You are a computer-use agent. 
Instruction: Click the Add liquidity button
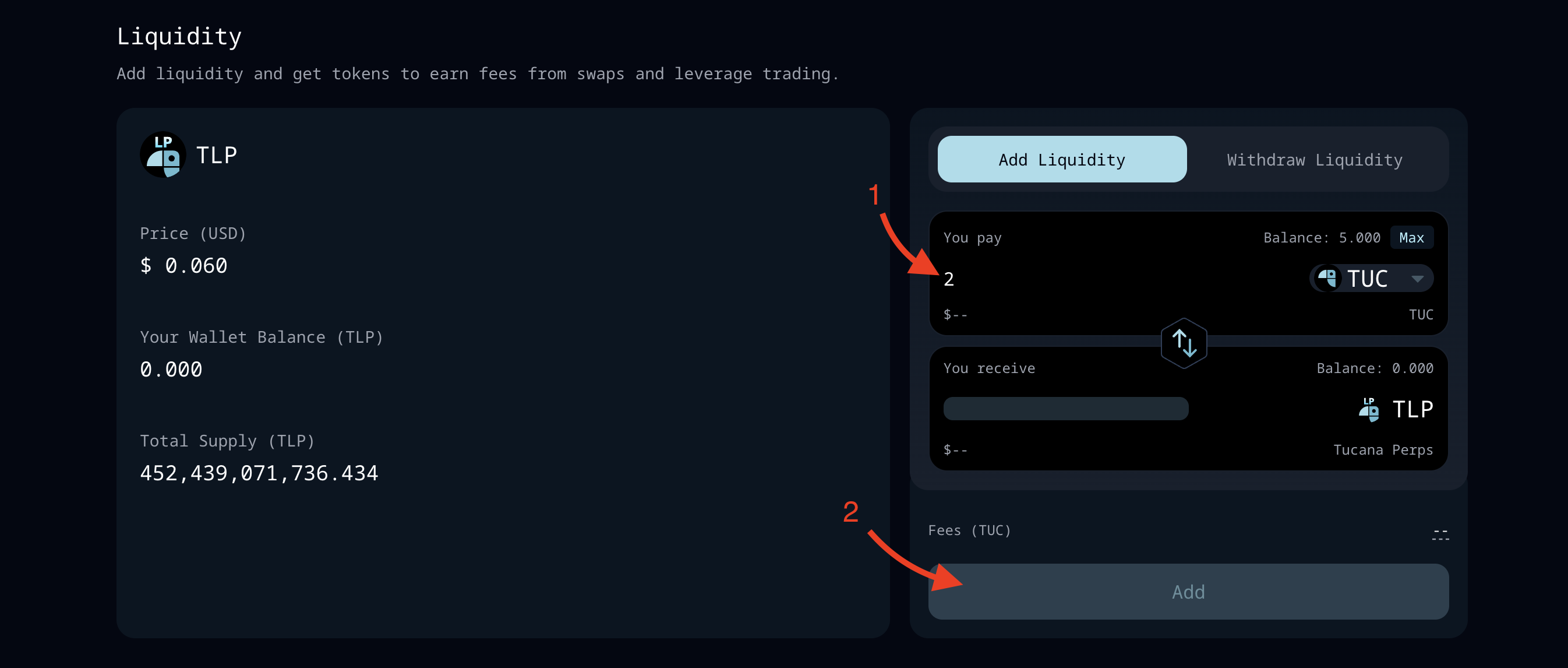point(1062,159)
